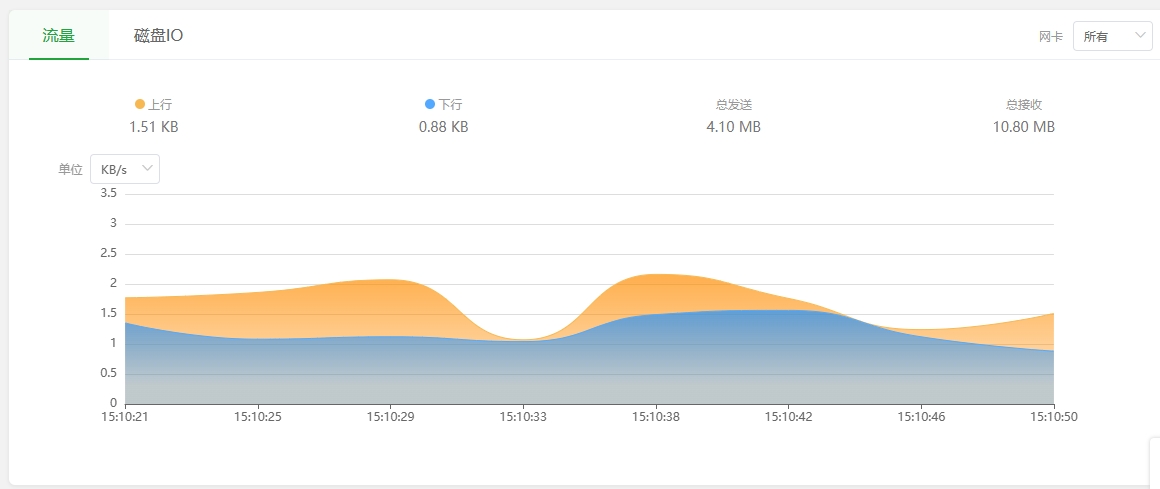The height and width of the screenshot is (489, 1160).
Task: Click the 4.10 MB total sent value
Action: pos(733,127)
